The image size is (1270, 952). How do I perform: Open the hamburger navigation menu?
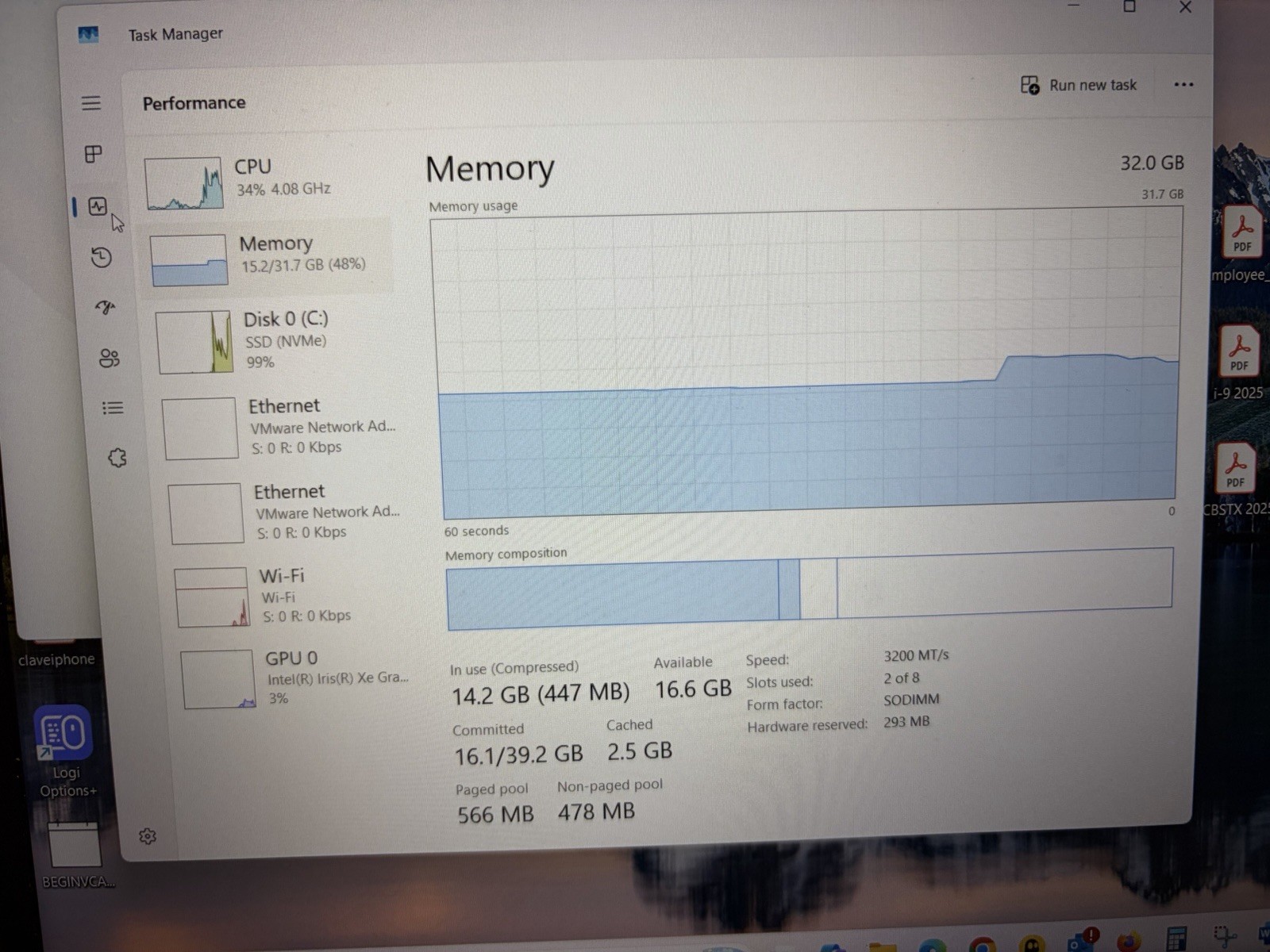[x=91, y=103]
